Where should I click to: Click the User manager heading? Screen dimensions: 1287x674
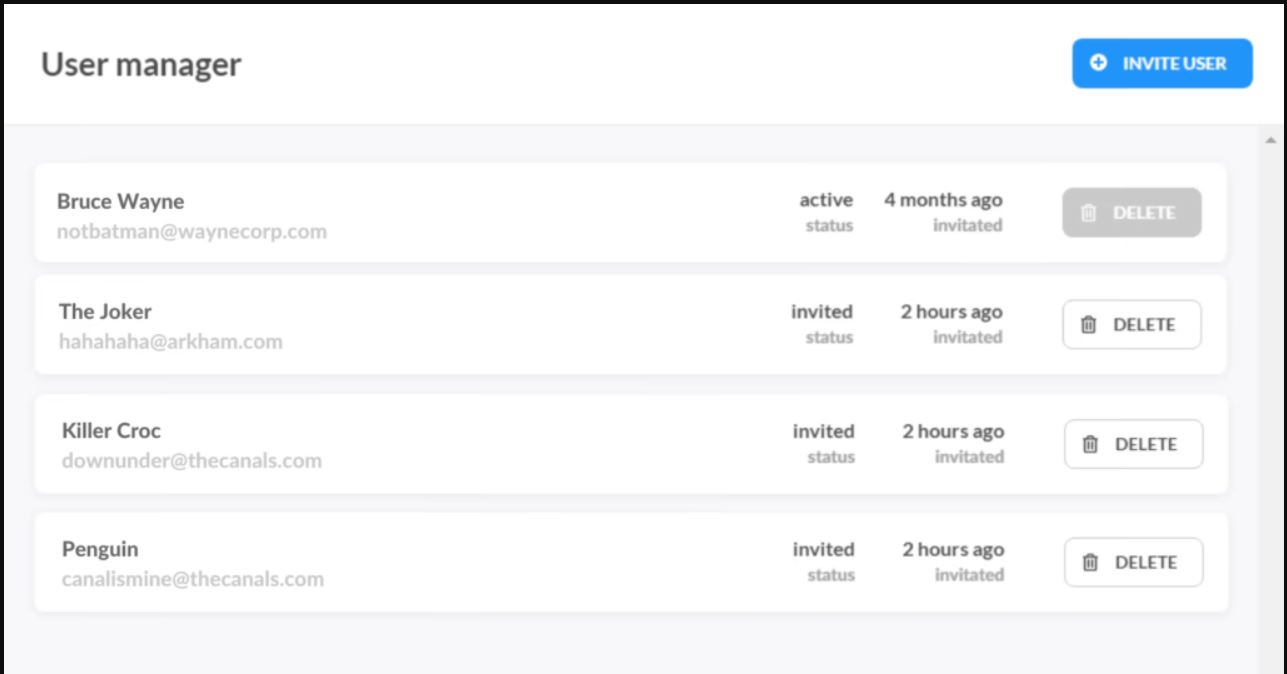pyautogui.click(x=141, y=65)
